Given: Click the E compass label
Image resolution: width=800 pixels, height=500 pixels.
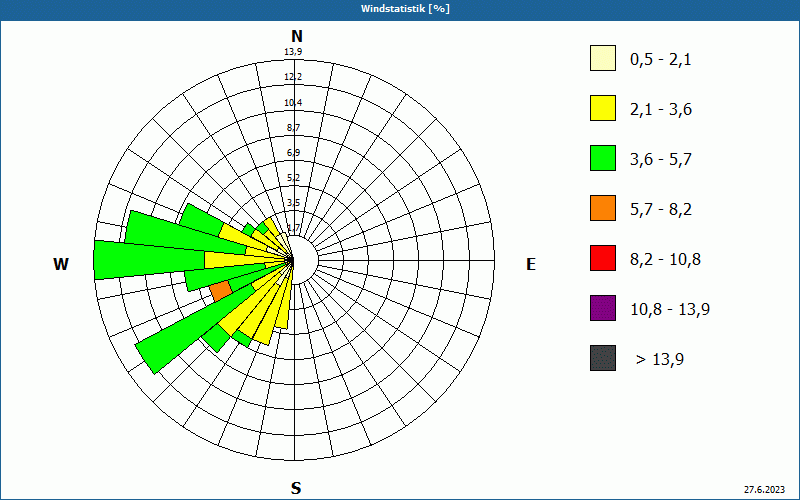Looking at the screenshot, I should tap(531, 264).
